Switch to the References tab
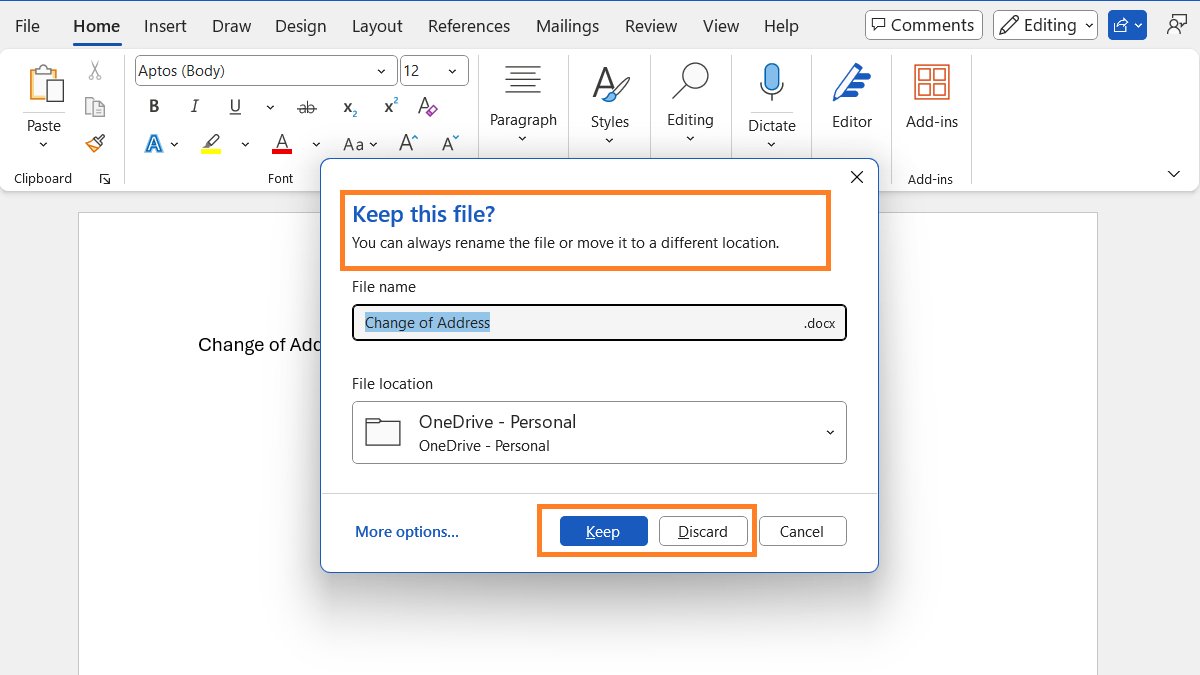Image resolution: width=1200 pixels, height=675 pixels. 468,26
